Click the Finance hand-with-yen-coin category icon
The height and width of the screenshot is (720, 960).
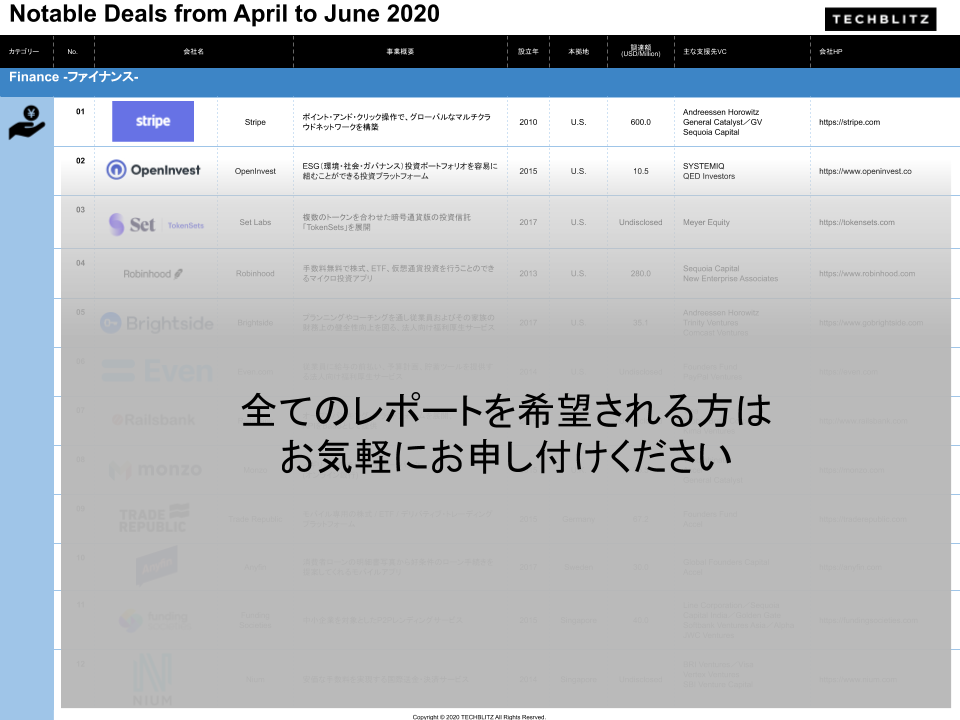pos(27,122)
